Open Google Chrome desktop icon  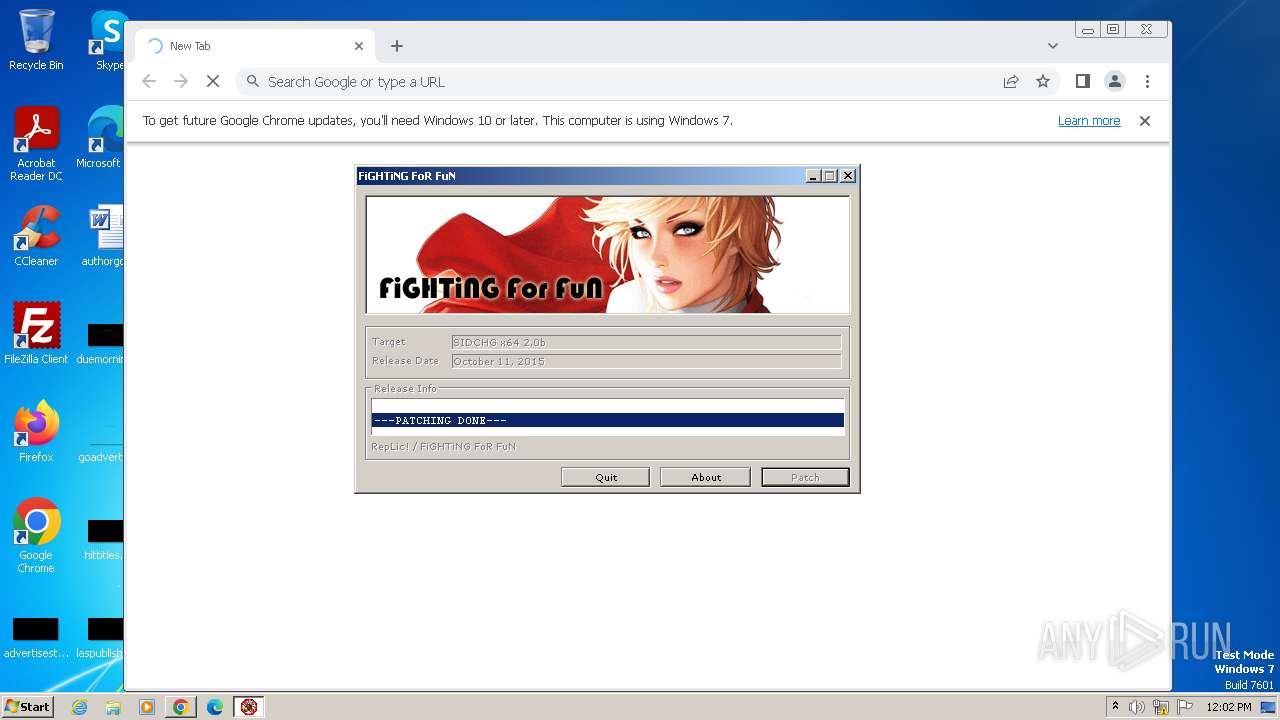tap(36, 535)
